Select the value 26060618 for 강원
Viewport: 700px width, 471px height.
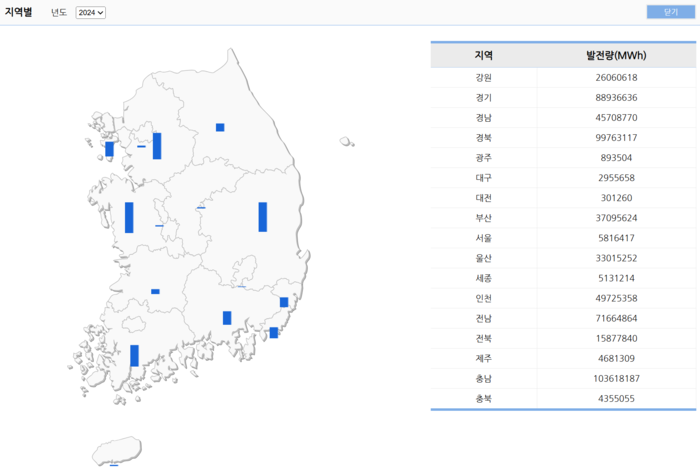click(616, 78)
